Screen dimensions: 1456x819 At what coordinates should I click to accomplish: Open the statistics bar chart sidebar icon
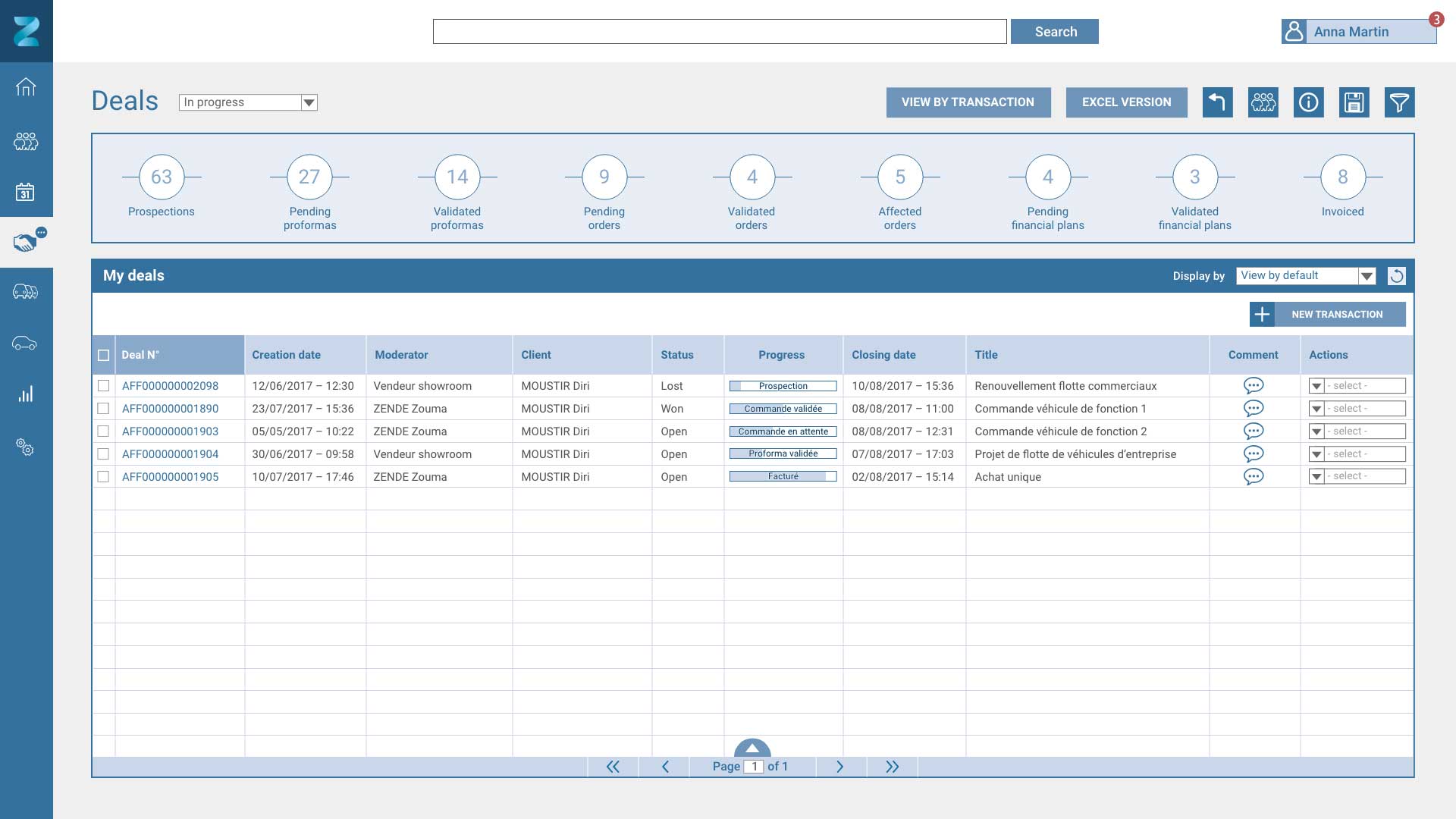pos(26,394)
